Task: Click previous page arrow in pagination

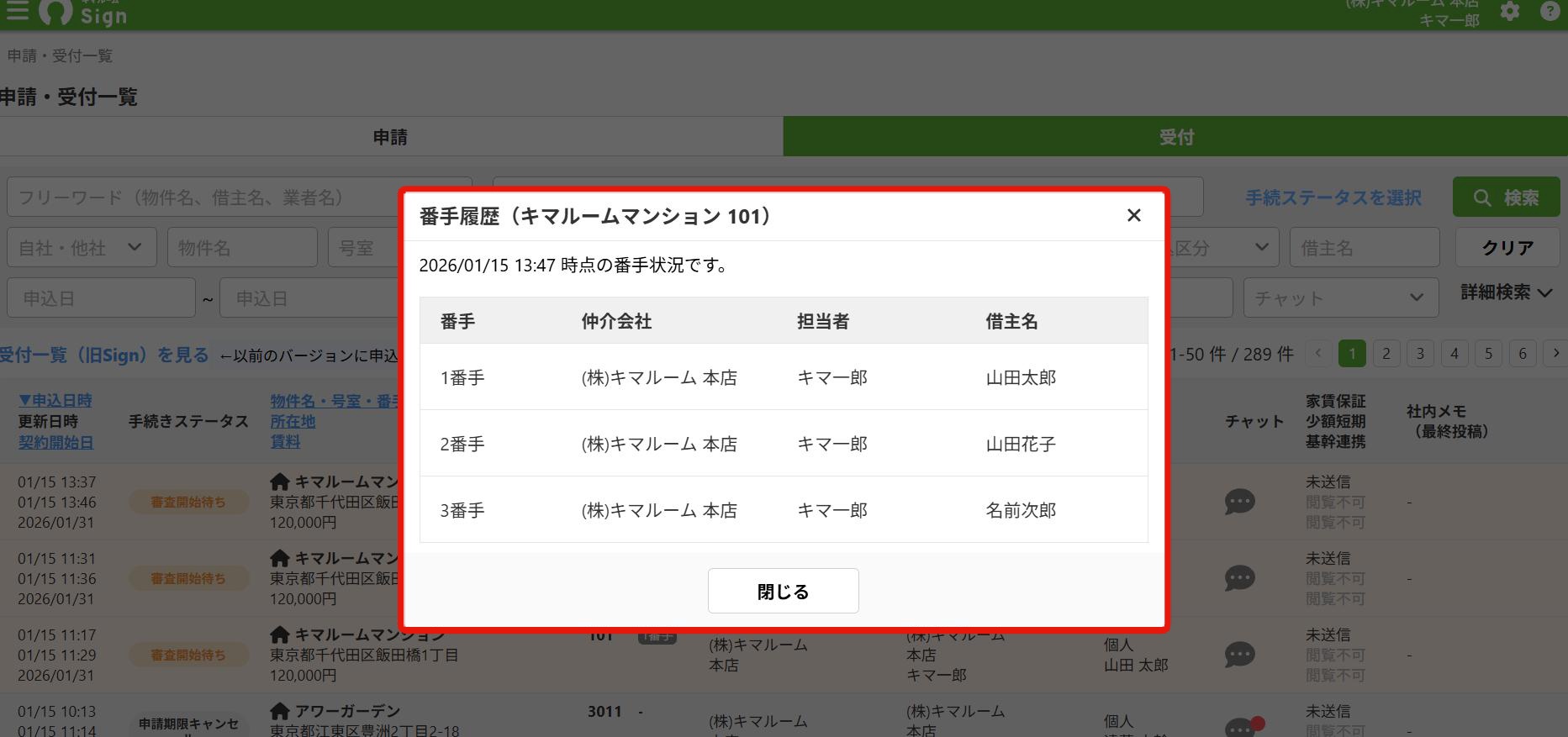Action: tap(1318, 354)
